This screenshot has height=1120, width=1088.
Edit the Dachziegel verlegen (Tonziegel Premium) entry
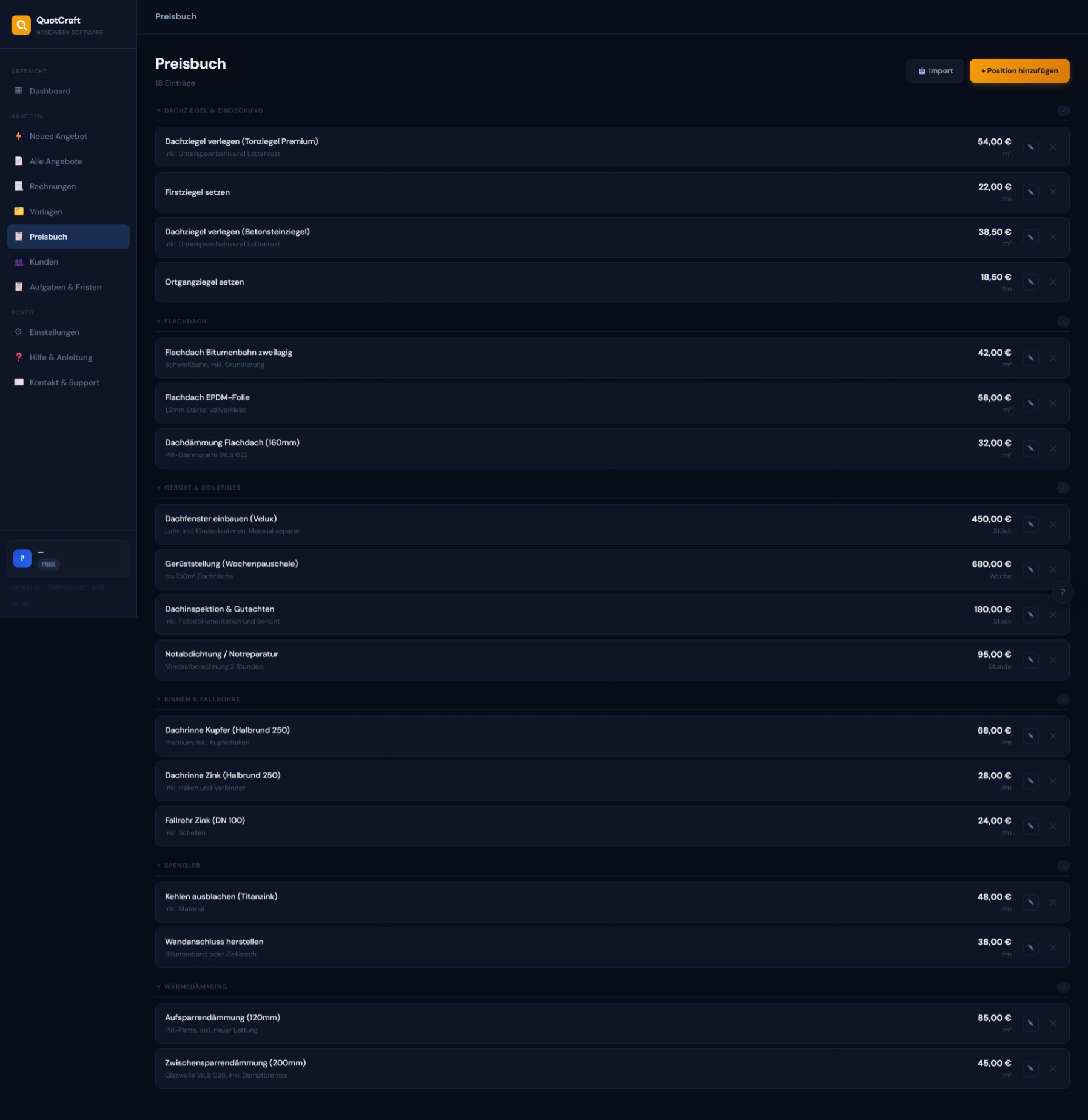pyautogui.click(x=1030, y=147)
